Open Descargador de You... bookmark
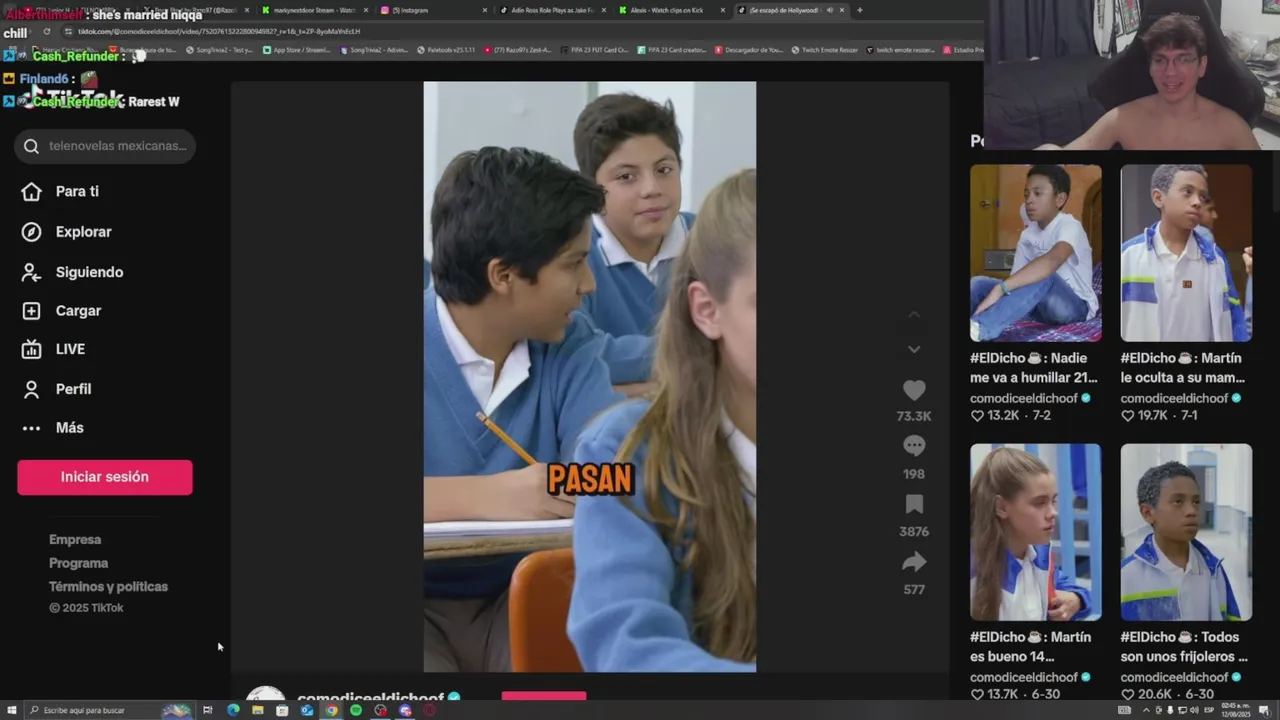The height and width of the screenshot is (720, 1280). [x=749, y=49]
